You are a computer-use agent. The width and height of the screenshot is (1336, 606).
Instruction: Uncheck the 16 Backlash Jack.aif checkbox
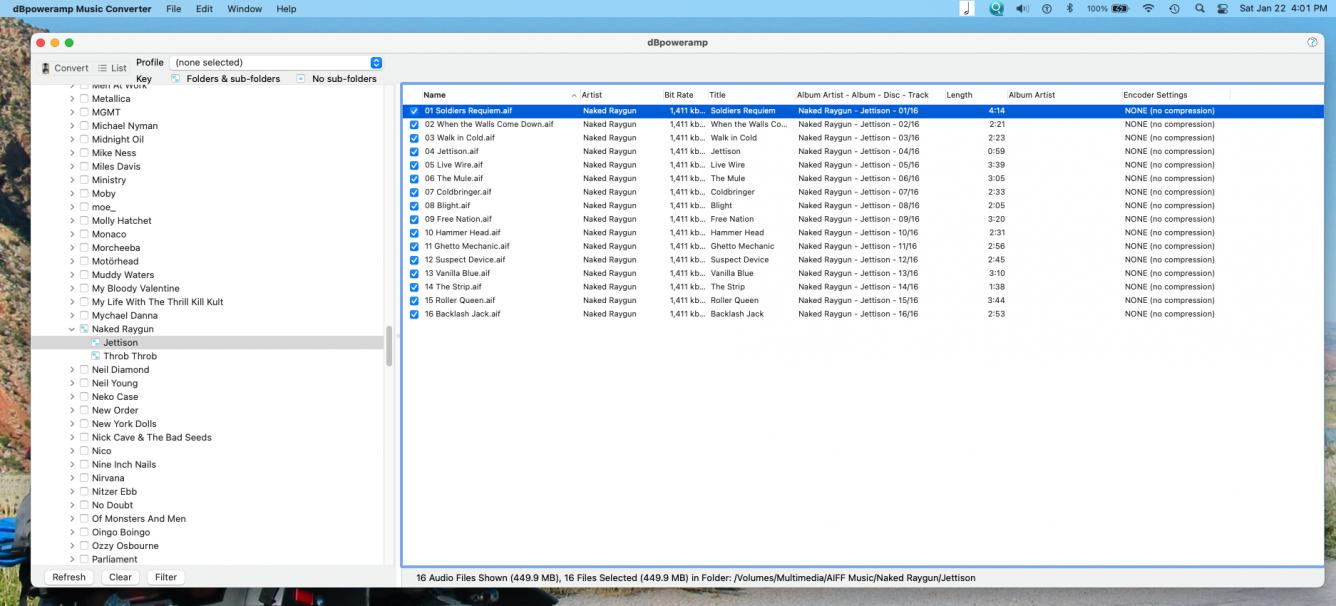[414, 314]
